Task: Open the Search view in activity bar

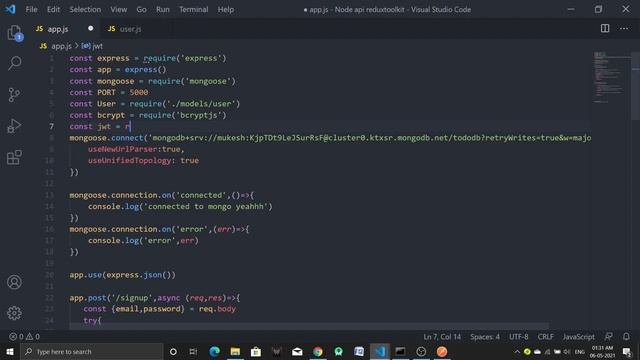Action: tap(15, 63)
